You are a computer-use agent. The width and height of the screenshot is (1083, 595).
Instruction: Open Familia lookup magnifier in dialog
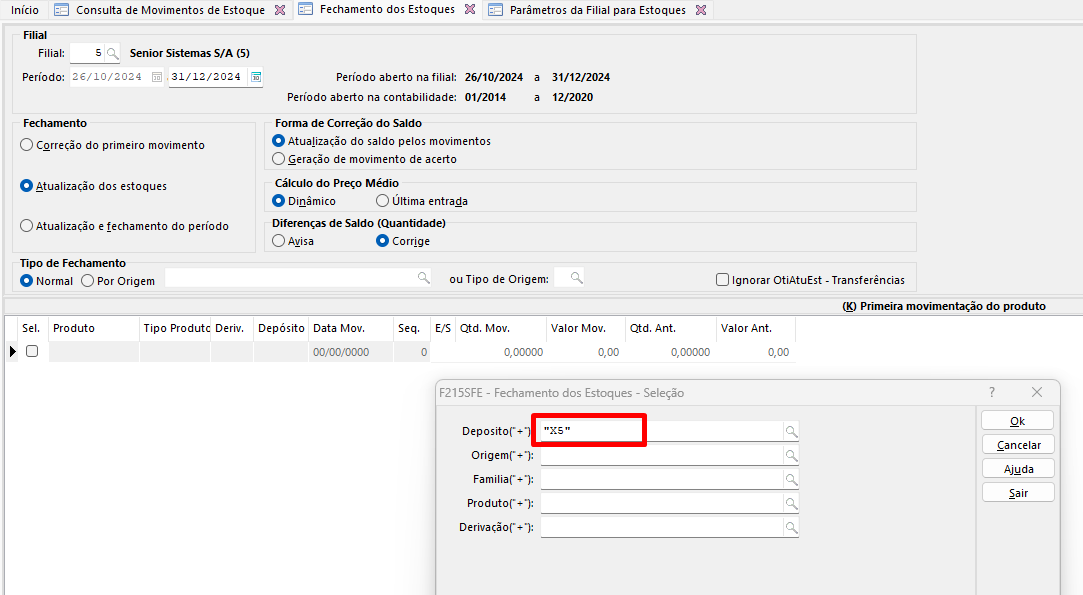(x=792, y=480)
